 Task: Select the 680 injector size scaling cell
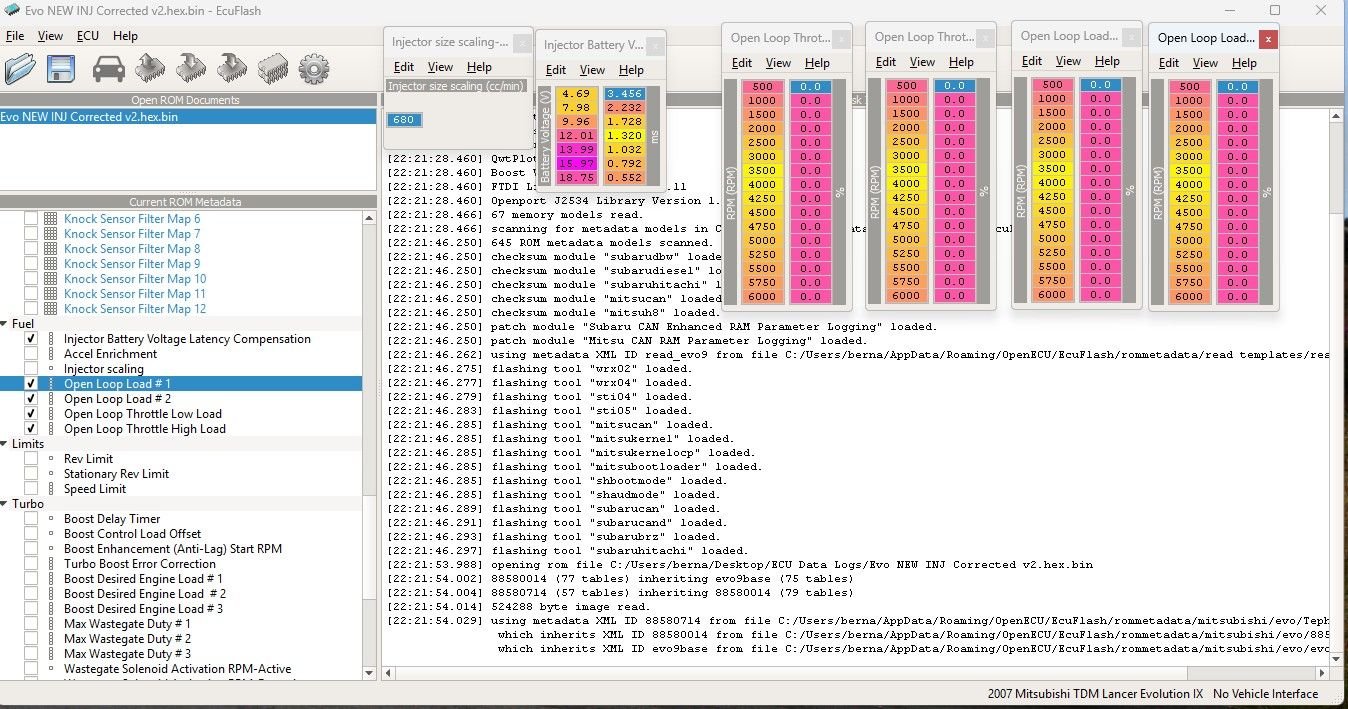pyautogui.click(x=405, y=120)
